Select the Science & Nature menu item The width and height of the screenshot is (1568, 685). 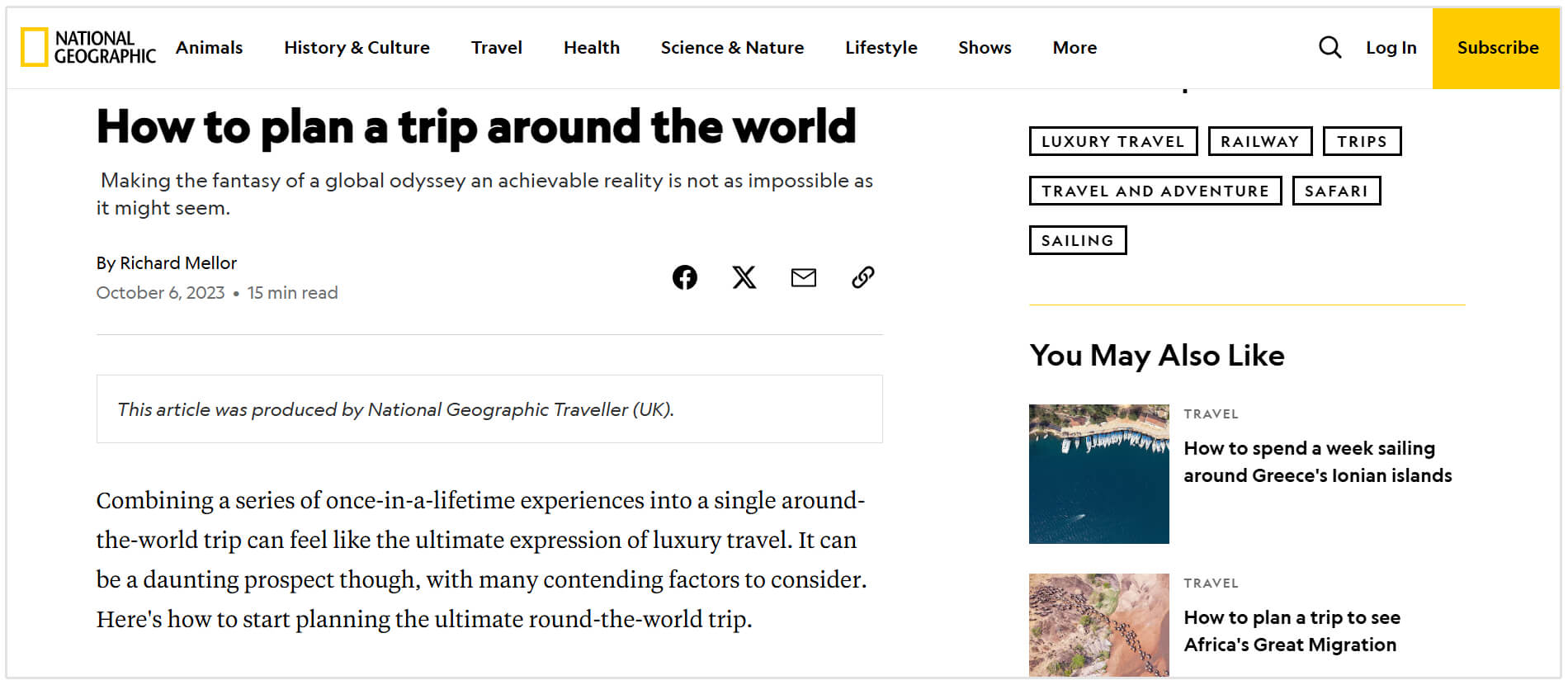pyautogui.click(x=733, y=48)
